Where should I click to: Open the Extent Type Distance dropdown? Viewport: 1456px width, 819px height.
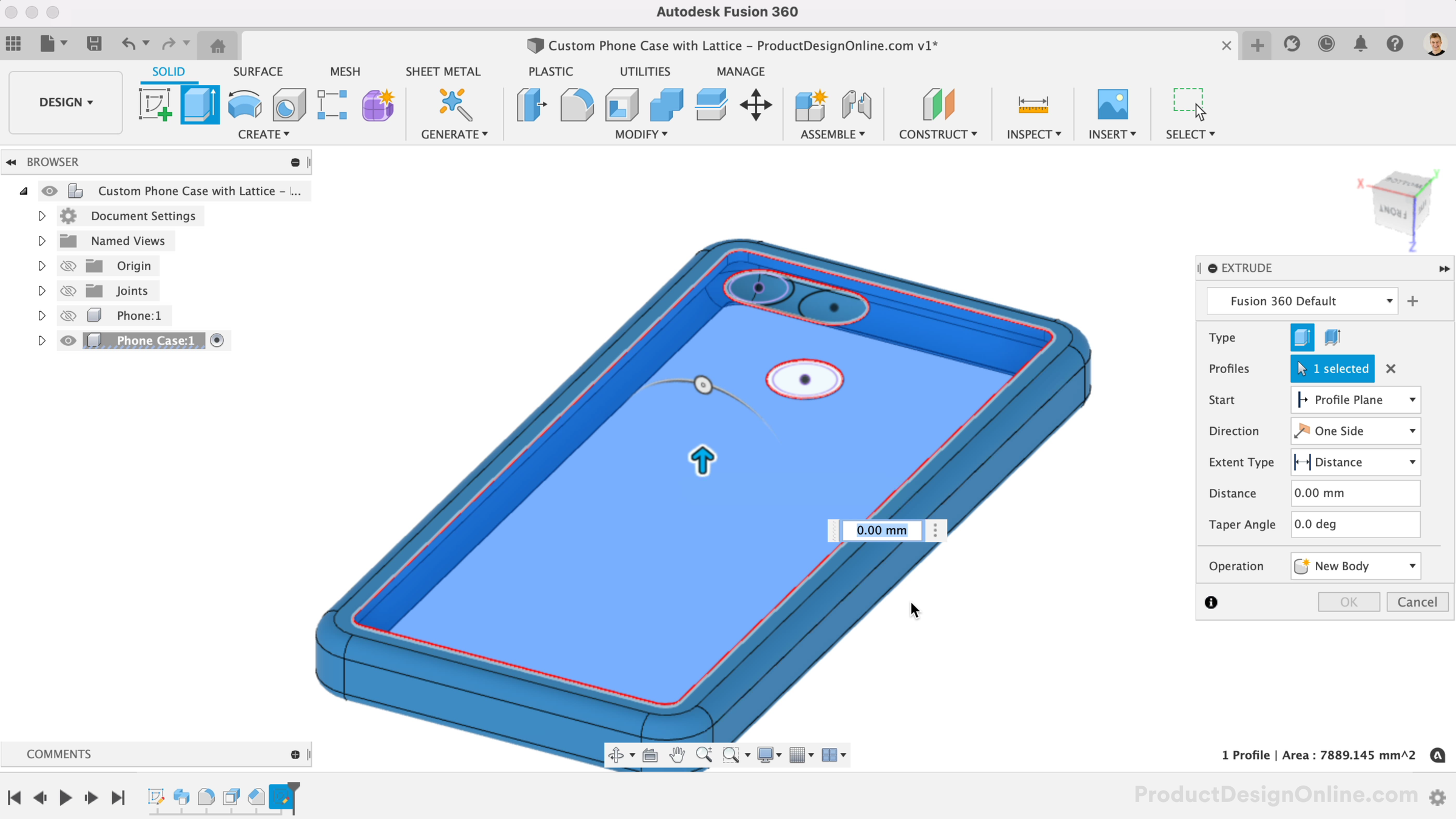click(1355, 462)
